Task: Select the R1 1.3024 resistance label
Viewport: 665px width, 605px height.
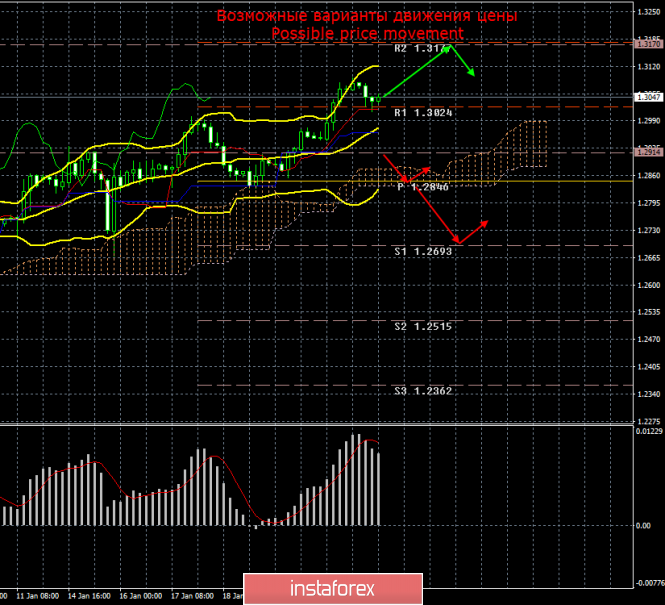Action: click(x=424, y=113)
